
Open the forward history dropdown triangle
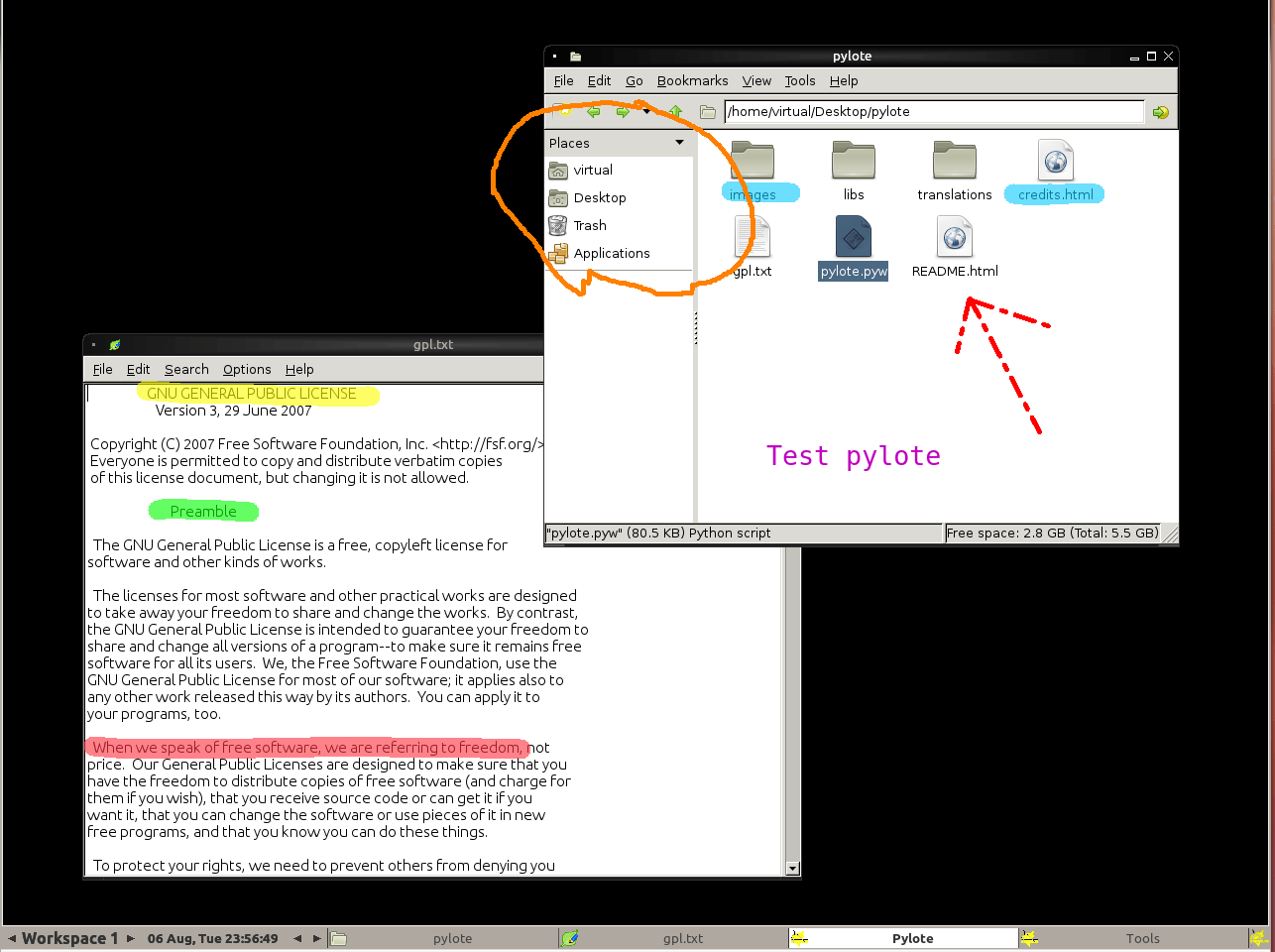click(x=646, y=111)
